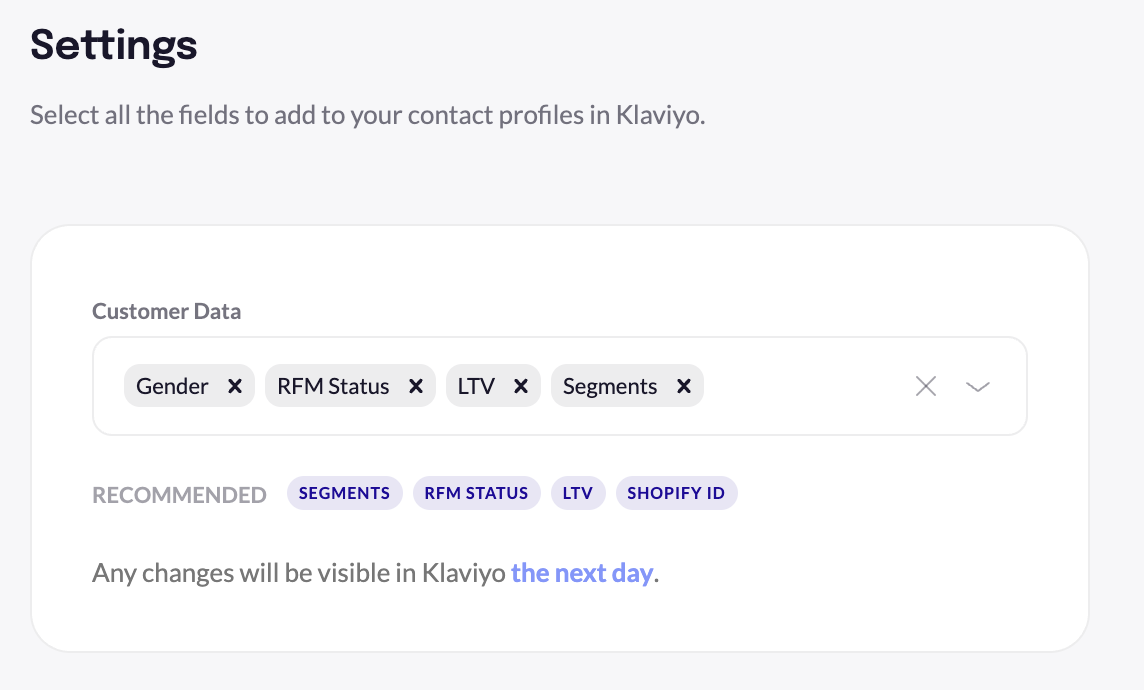This screenshot has width=1144, height=690.
Task: Open the "the next day" link
Action: pos(582,572)
